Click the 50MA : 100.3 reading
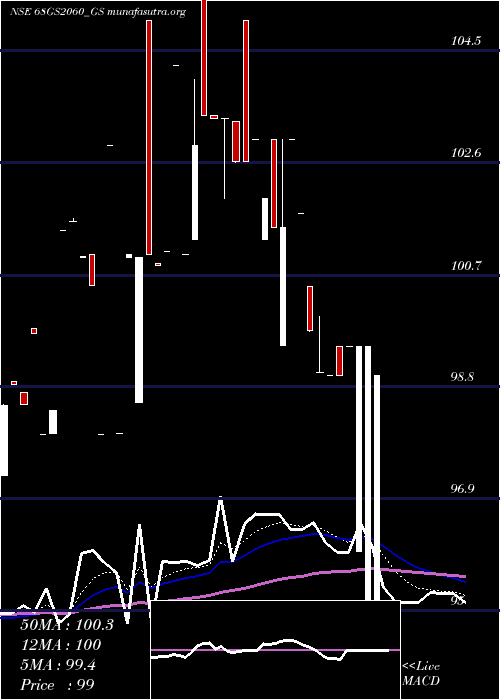The width and height of the screenshot is (500, 700). tap(67, 625)
